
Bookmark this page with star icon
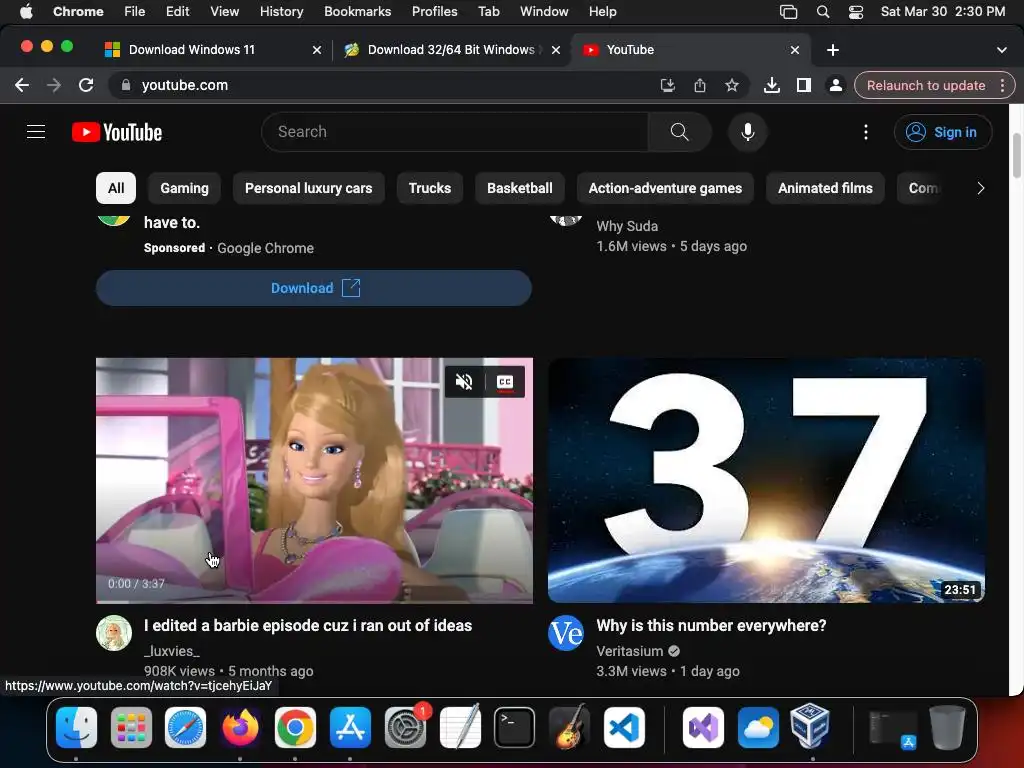(731, 85)
